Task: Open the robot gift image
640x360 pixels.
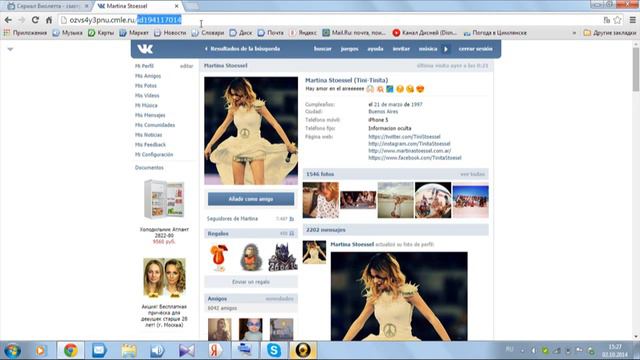Action: pos(282,258)
